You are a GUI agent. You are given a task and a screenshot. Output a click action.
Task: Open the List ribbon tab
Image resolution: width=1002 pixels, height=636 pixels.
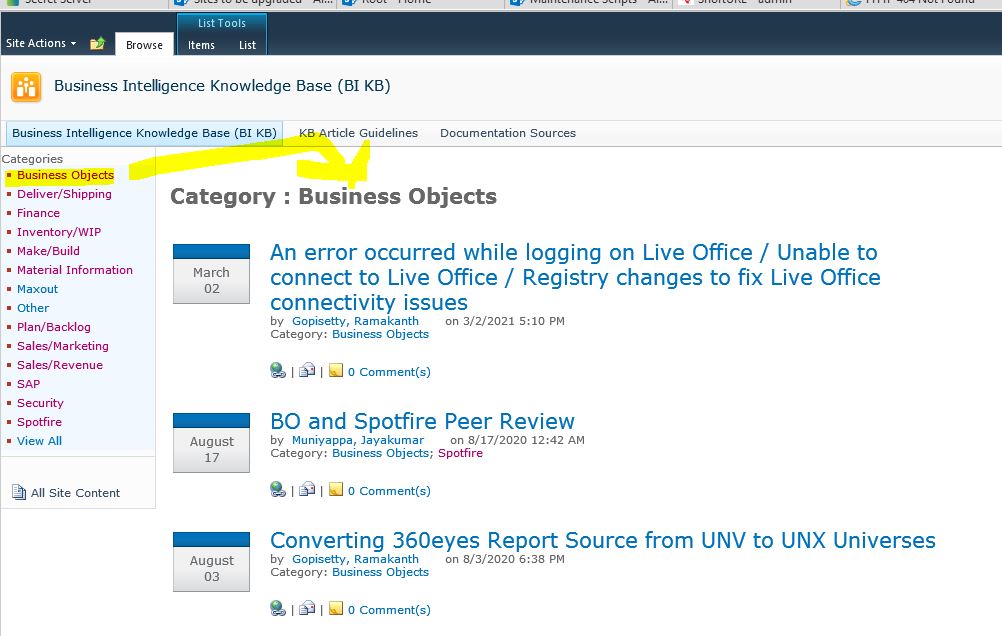[247, 45]
